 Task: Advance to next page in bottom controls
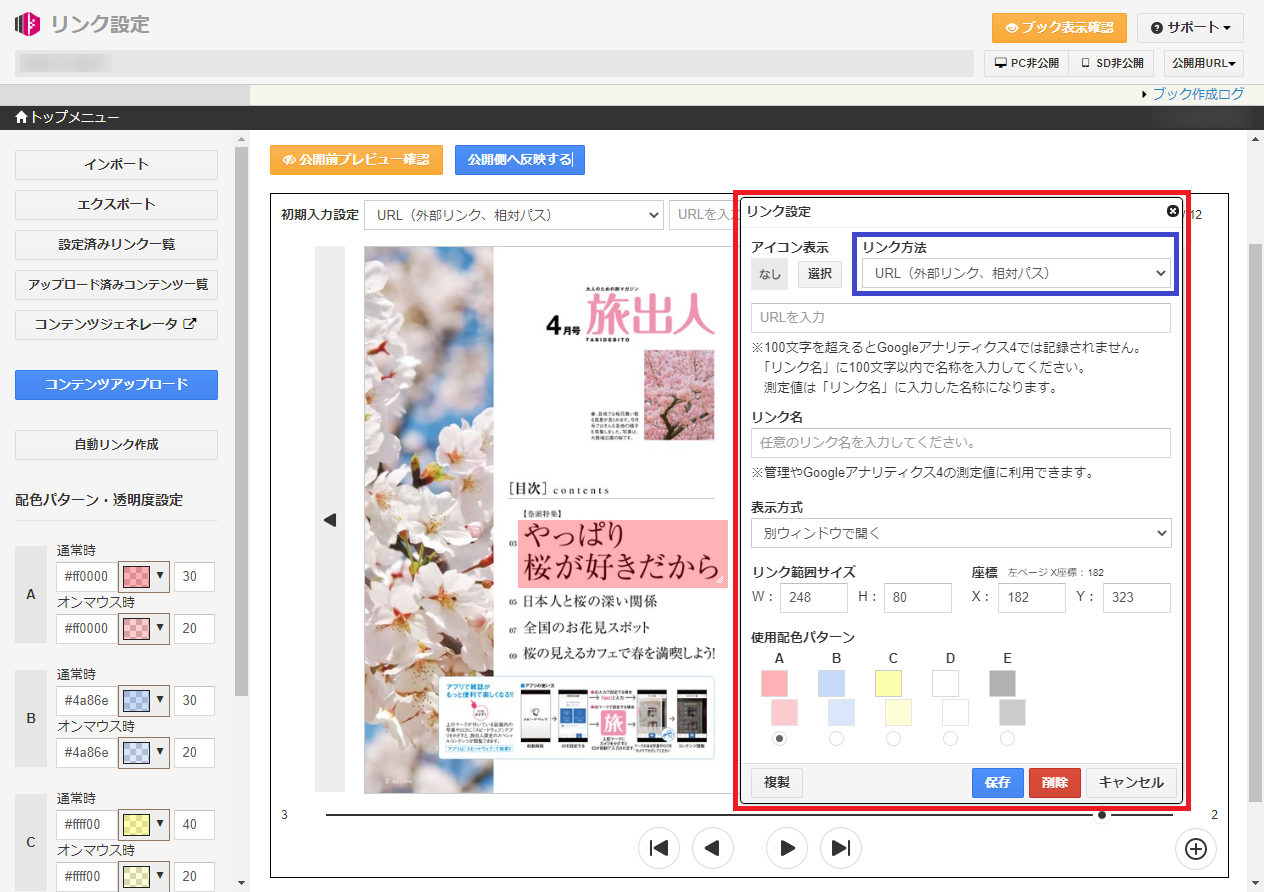(787, 848)
